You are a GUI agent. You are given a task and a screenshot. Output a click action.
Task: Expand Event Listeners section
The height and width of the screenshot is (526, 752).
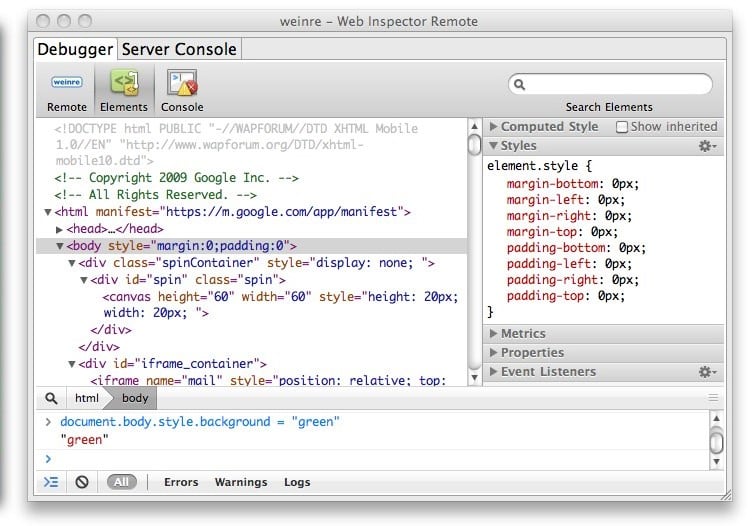tap(493, 372)
